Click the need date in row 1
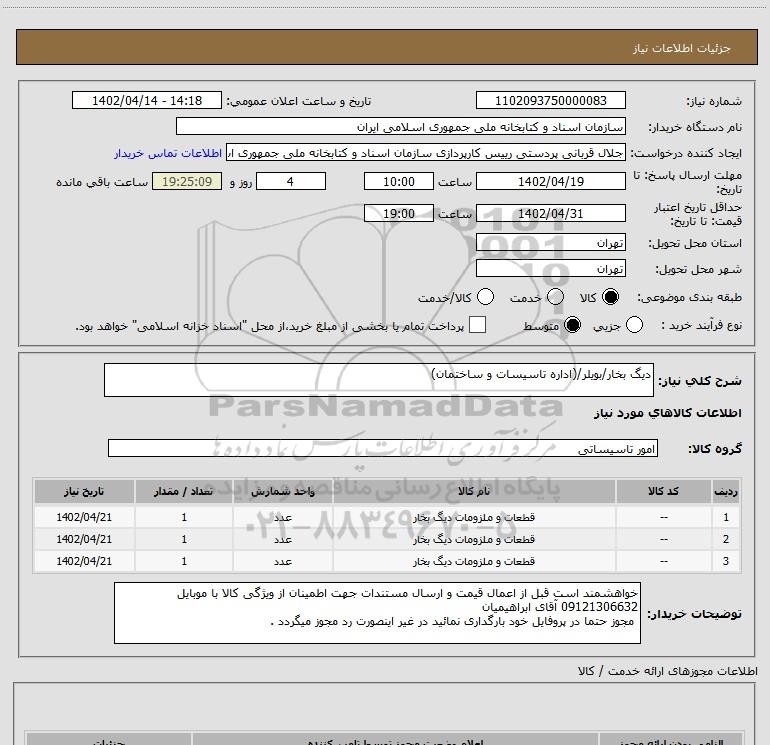This screenshot has width=770, height=745. tap(84, 517)
